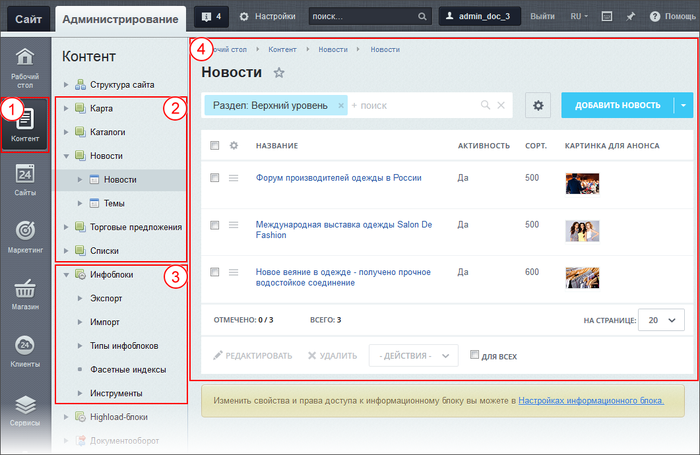Check the Международная выставка одежды row checkbox
700x455 pixels.
215,225
